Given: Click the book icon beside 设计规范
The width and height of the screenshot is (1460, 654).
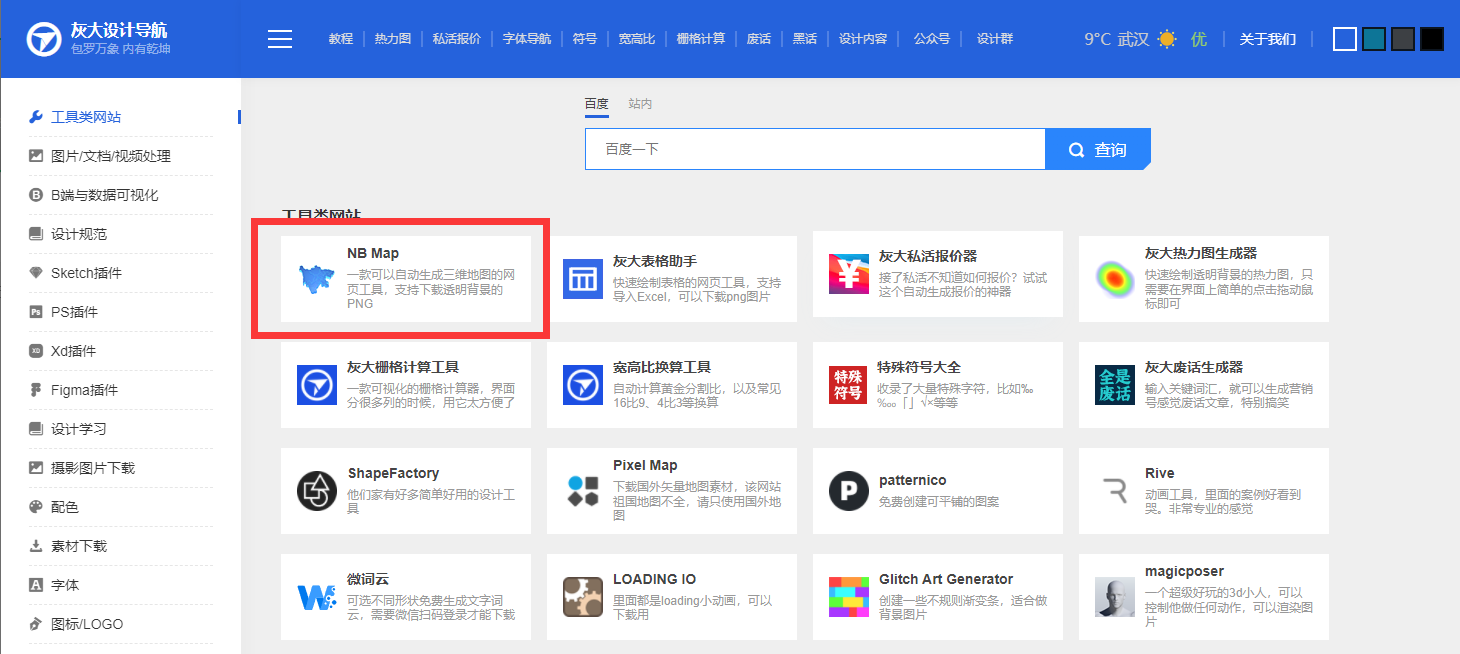Looking at the screenshot, I should pos(36,234).
